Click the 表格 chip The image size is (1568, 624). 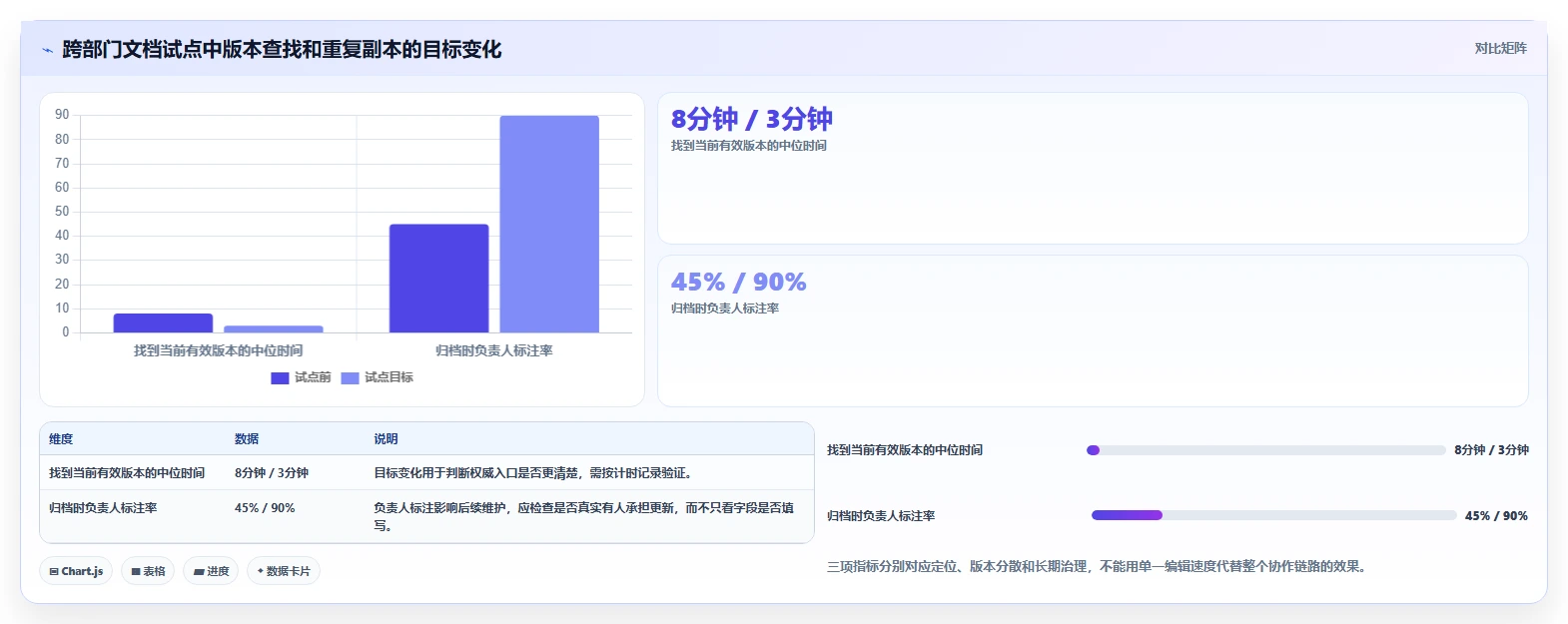(x=148, y=571)
